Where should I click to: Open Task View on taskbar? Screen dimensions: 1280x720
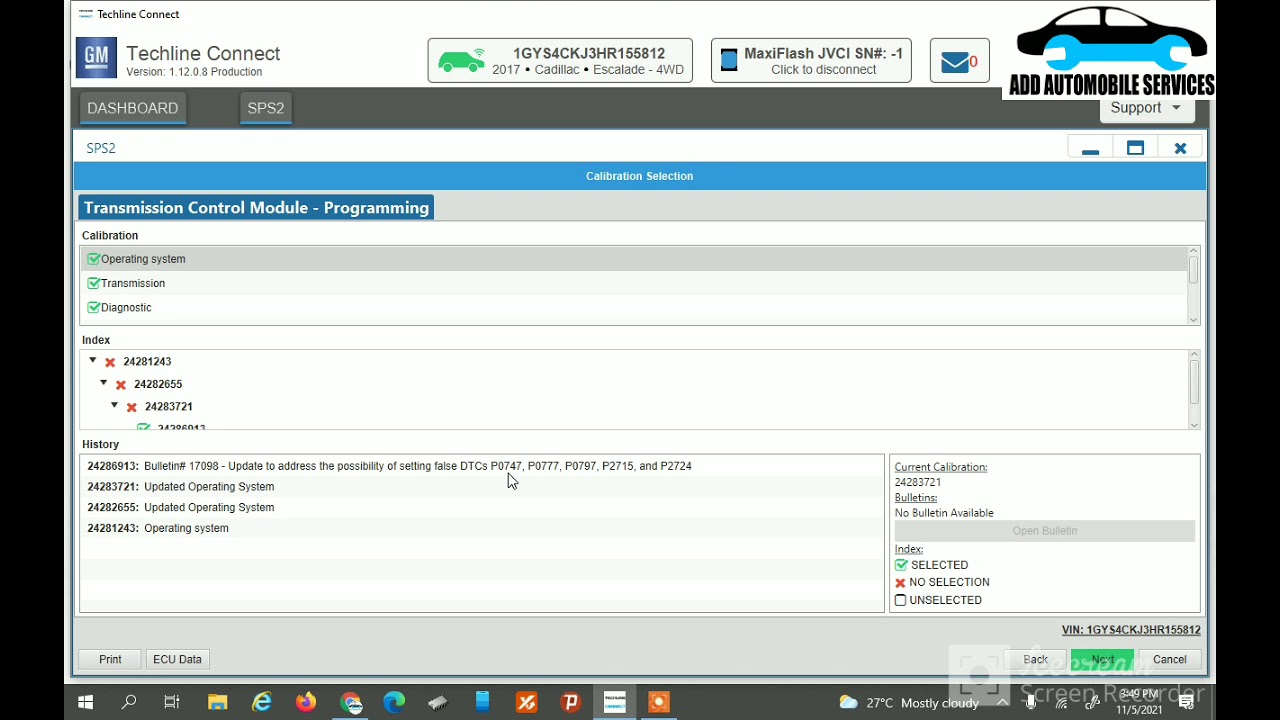click(x=172, y=702)
